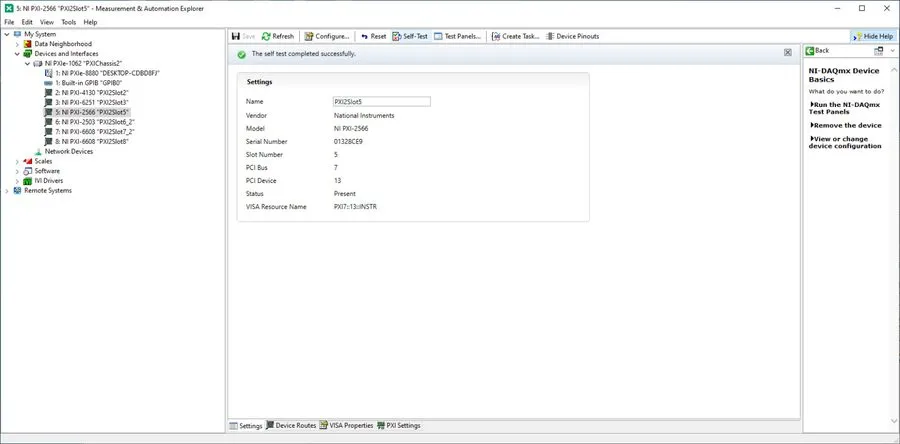Click Create Task toolbar button
The image size is (900, 444).
click(515, 36)
